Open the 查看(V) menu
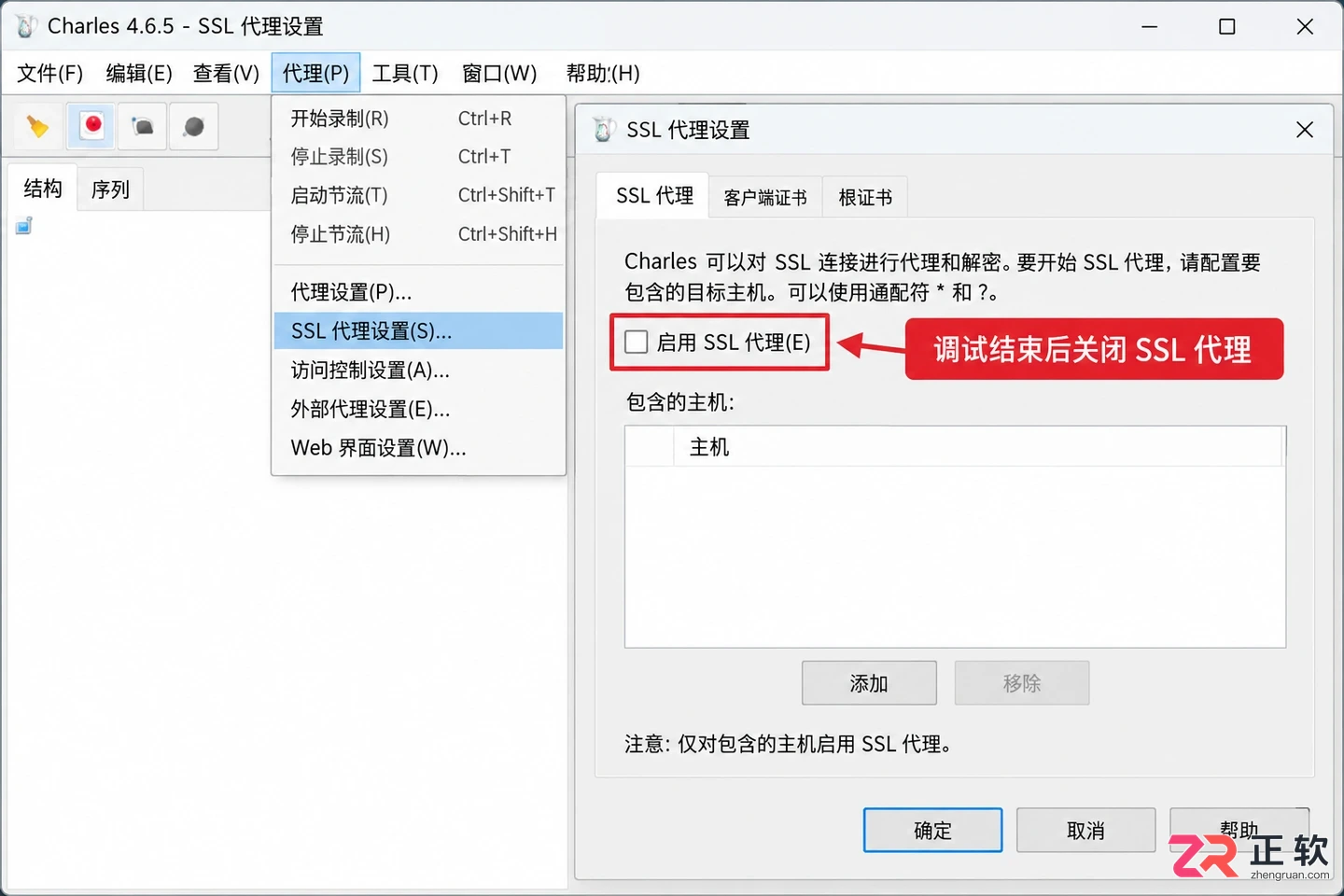The width and height of the screenshot is (1344, 896). 226,73
